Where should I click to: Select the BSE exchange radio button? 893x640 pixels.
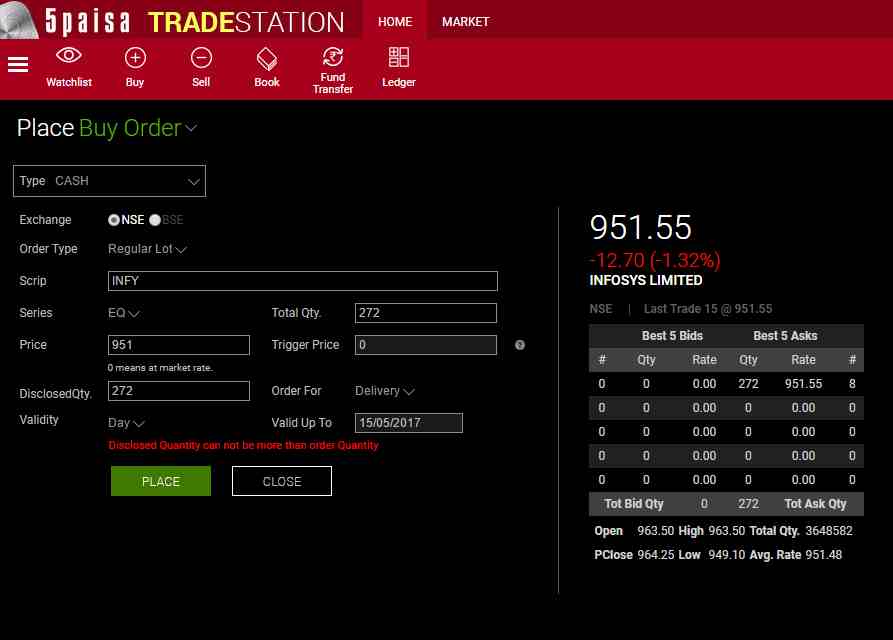tap(155, 220)
